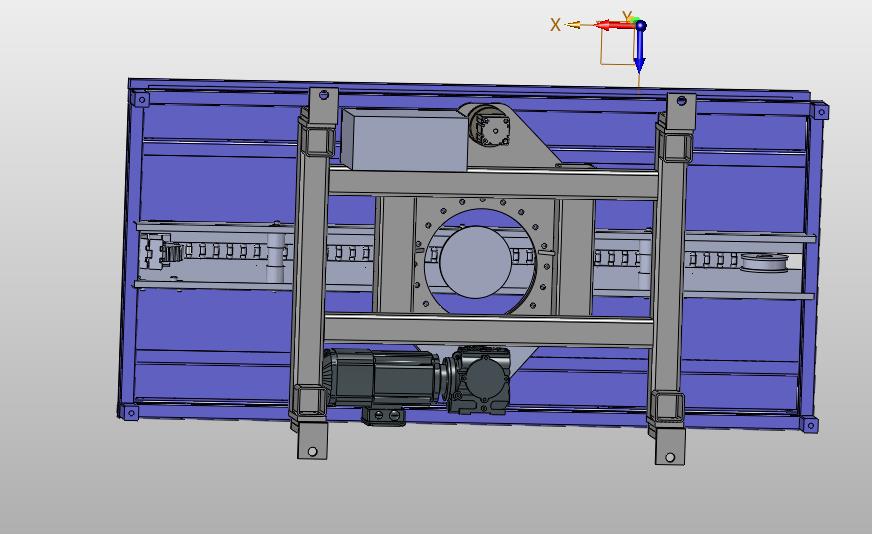The height and width of the screenshot is (534, 872).
Task: Click the mounting hole at the left post's top
Action: pyautogui.click(x=325, y=95)
